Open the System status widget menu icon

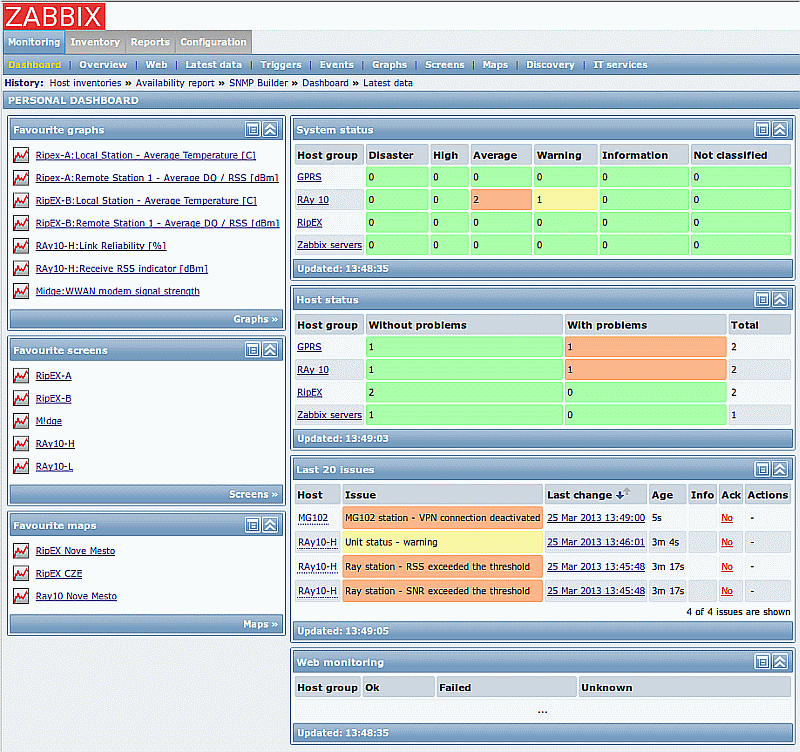(762, 130)
